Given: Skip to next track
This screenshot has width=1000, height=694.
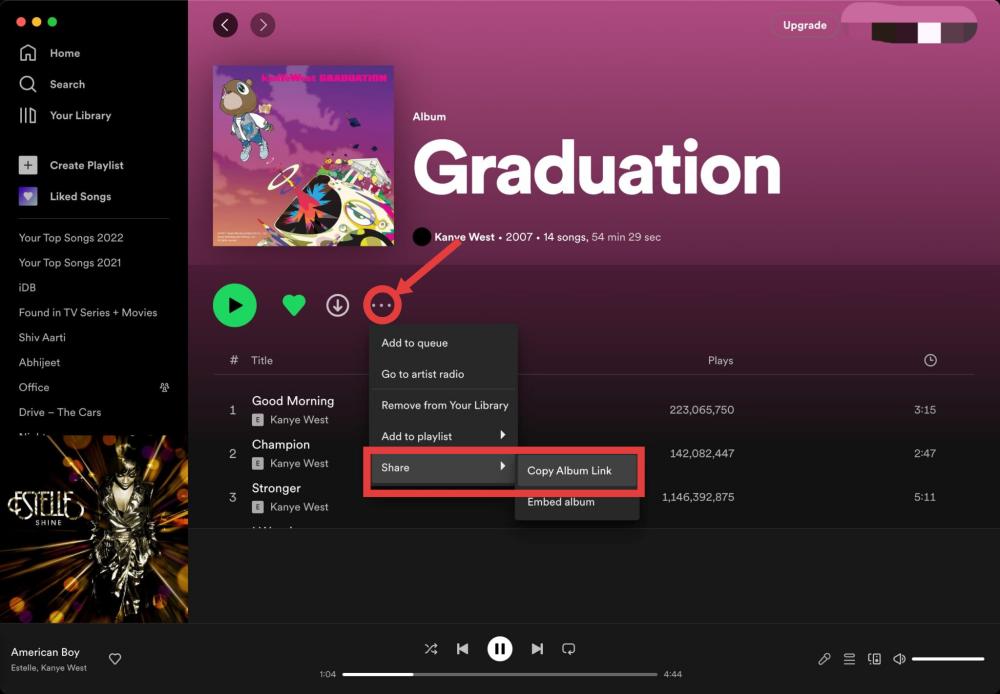Looking at the screenshot, I should click(537, 649).
